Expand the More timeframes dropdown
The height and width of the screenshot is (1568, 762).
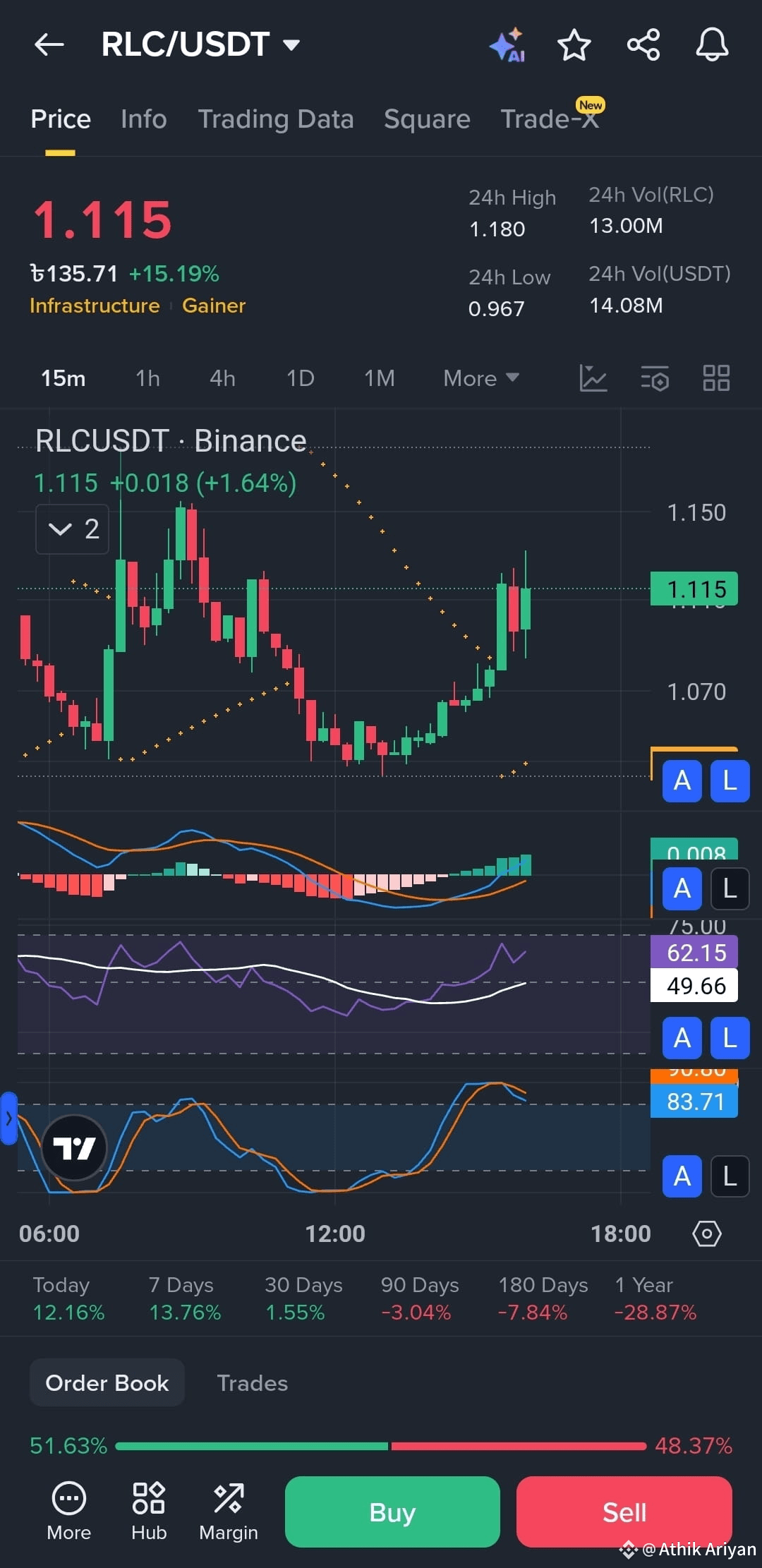point(481,378)
